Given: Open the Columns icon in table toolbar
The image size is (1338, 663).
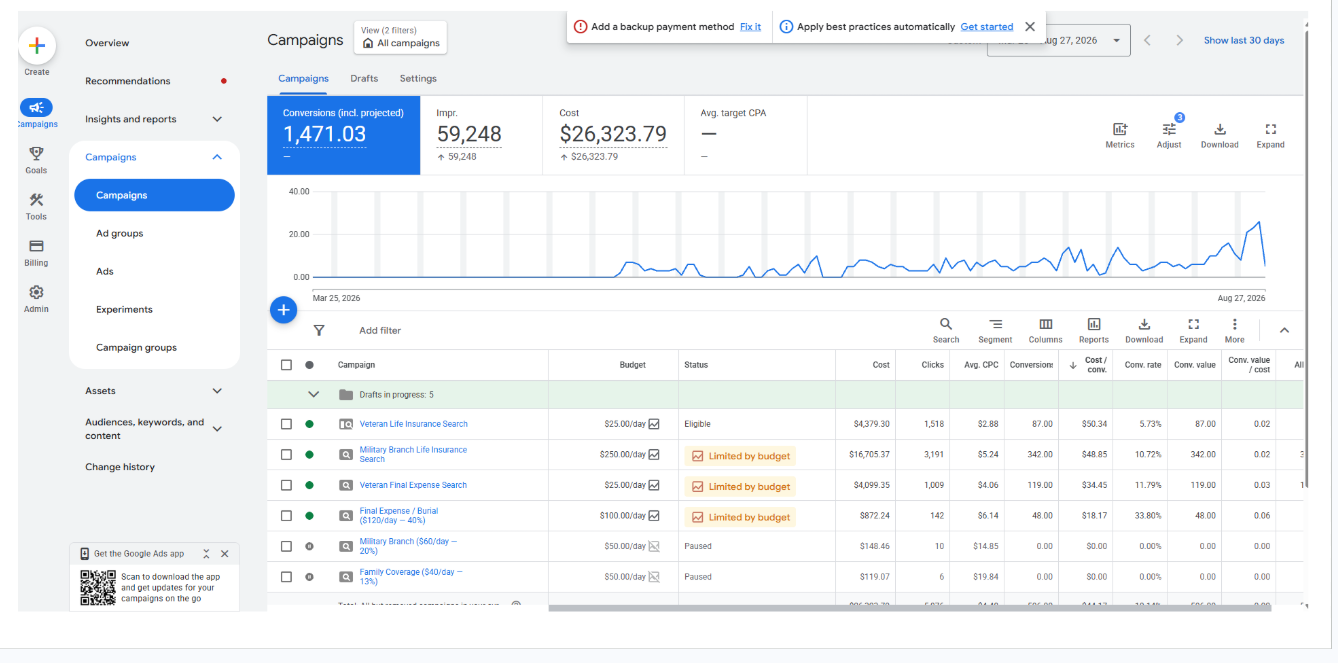Looking at the screenshot, I should point(1045,324).
